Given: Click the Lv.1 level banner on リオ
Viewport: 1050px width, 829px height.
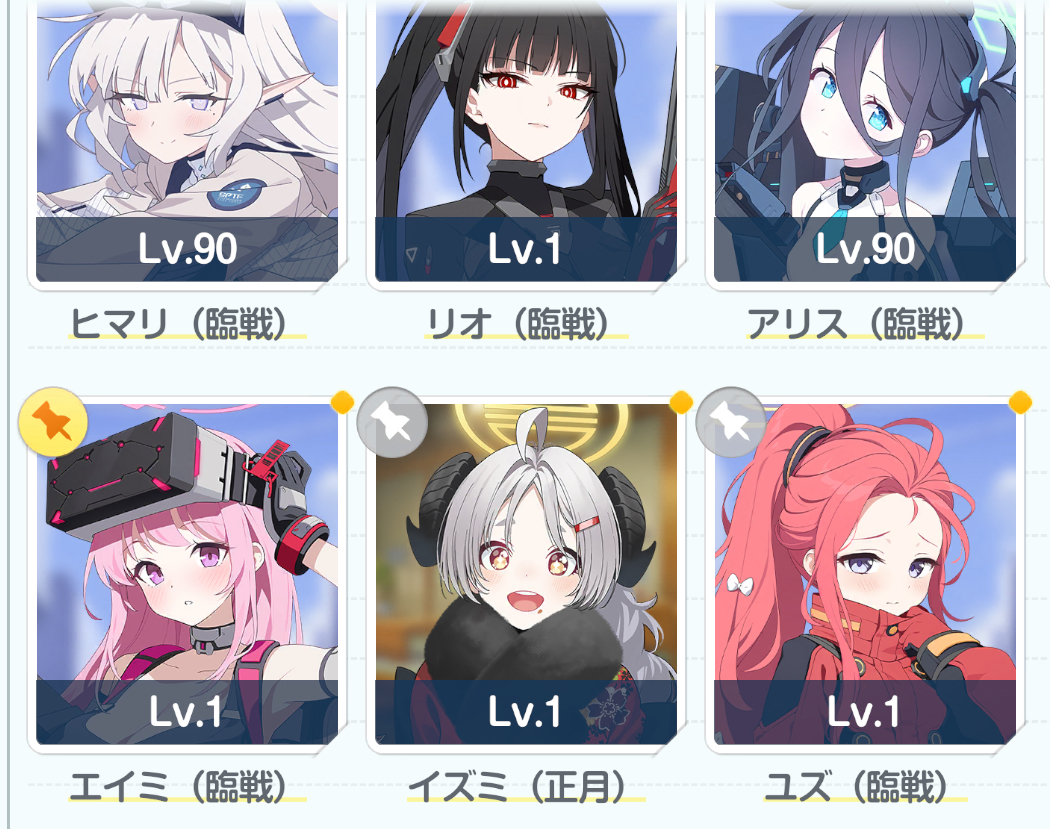Looking at the screenshot, I should click(526, 249).
